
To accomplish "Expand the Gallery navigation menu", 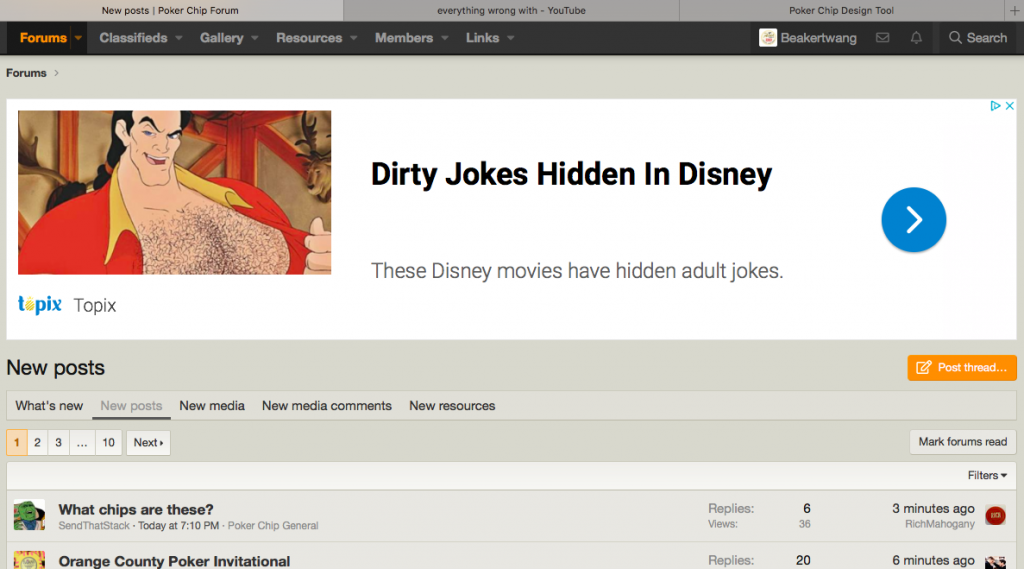I will coord(255,38).
